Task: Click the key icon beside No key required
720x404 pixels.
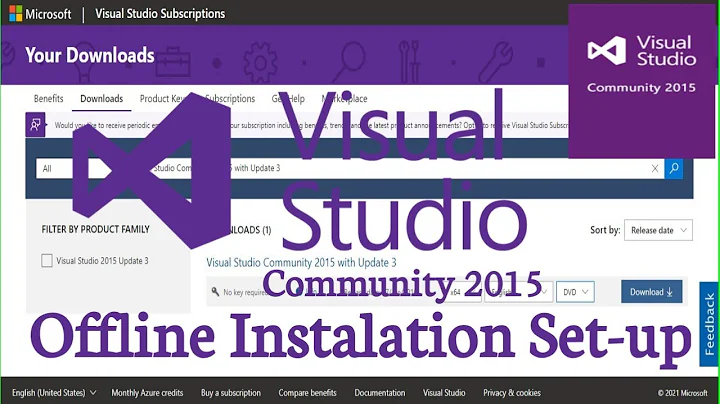Action: (x=215, y=292)
